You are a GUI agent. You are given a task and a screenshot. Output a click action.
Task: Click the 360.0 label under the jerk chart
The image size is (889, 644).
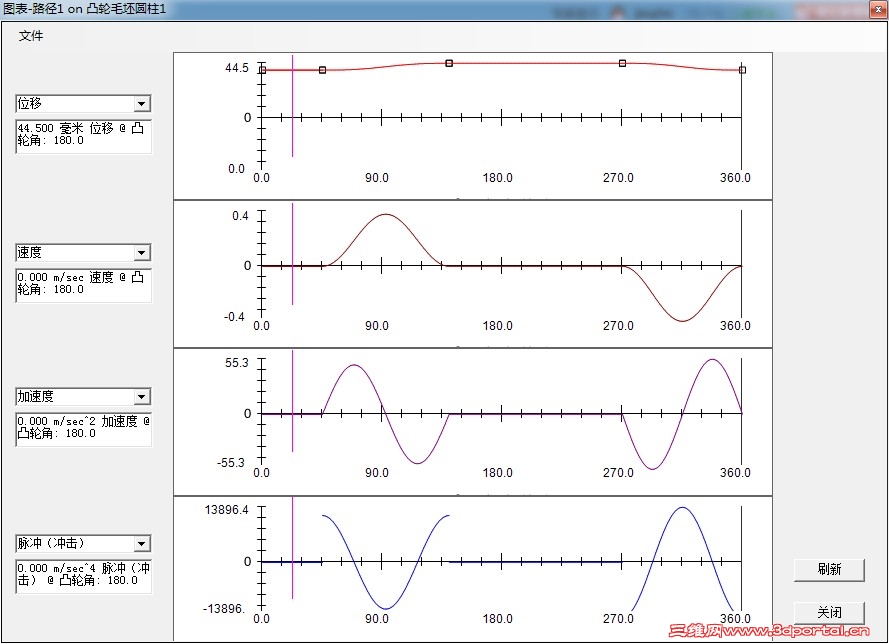(x=735, y=618)
